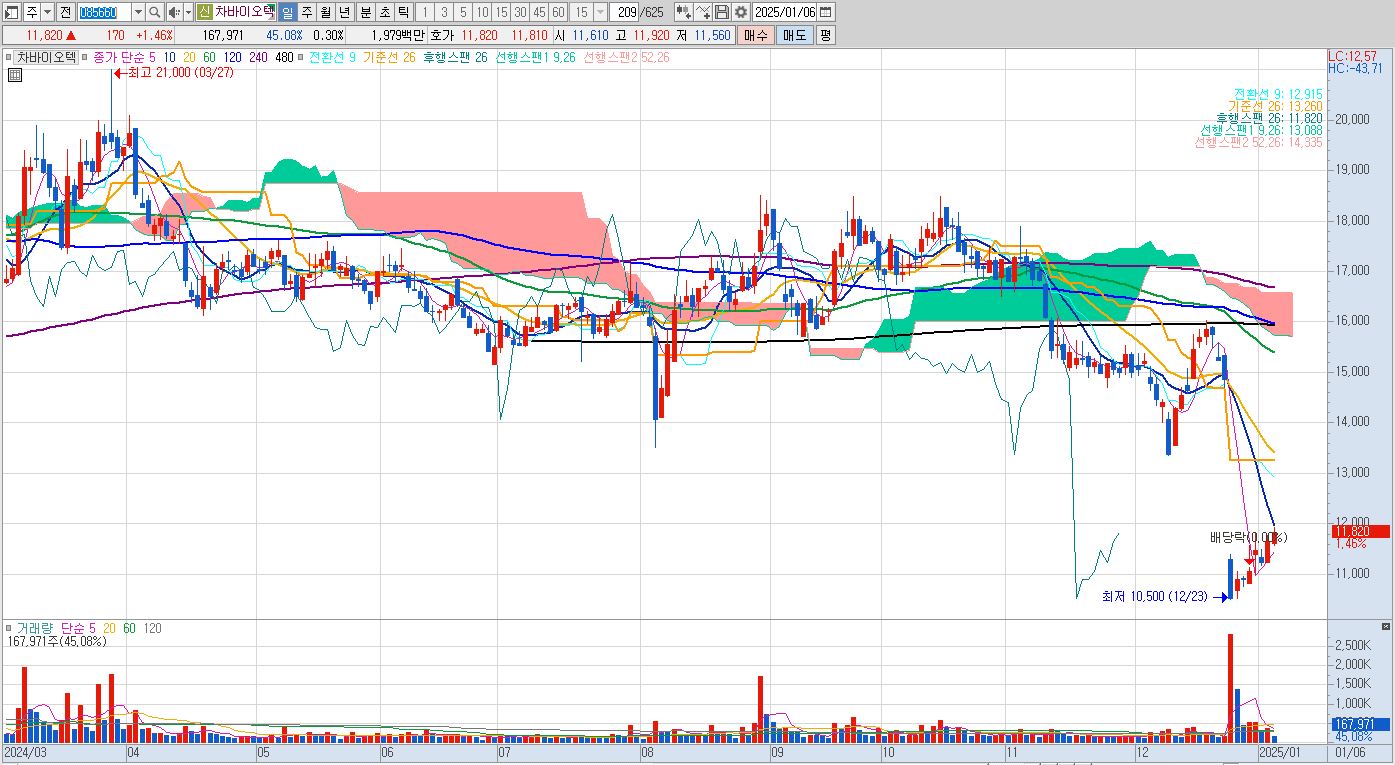Click the speaker sound icon
1395x765 pixels.
click(x=173, y=12)
